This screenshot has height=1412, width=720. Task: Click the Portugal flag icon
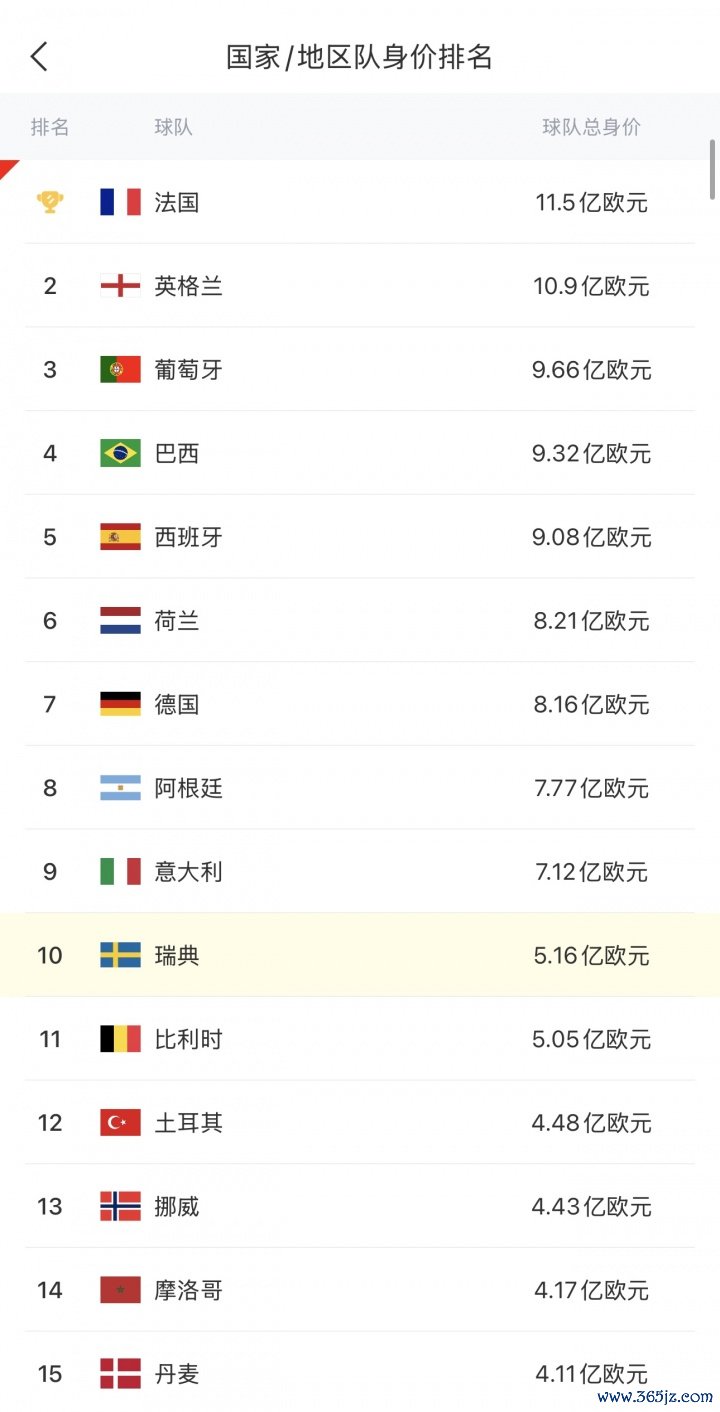pyautogui.click(x=120, y=370)
